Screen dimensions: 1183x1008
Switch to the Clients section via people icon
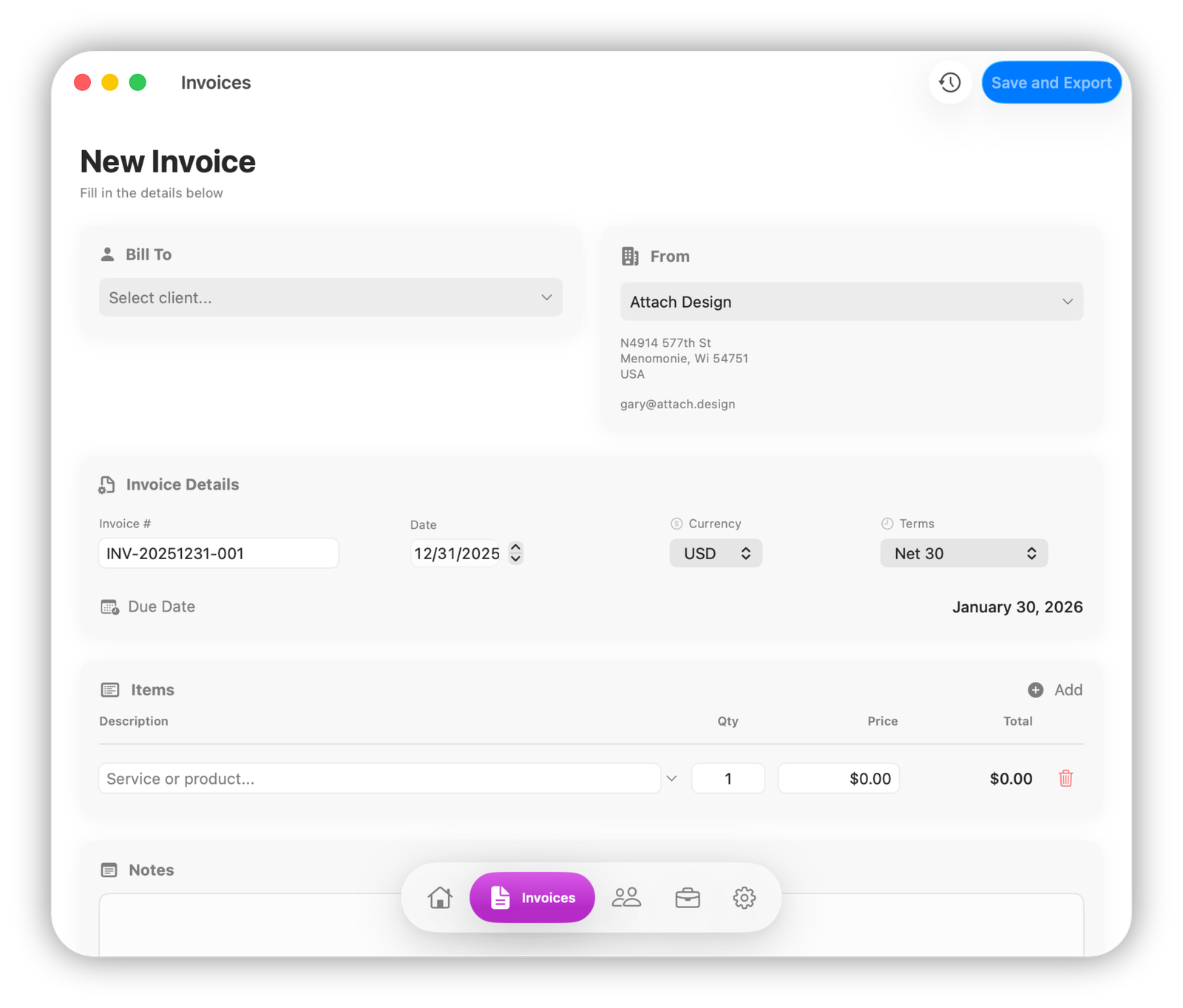pyautogui.click(x=627, y=897)
